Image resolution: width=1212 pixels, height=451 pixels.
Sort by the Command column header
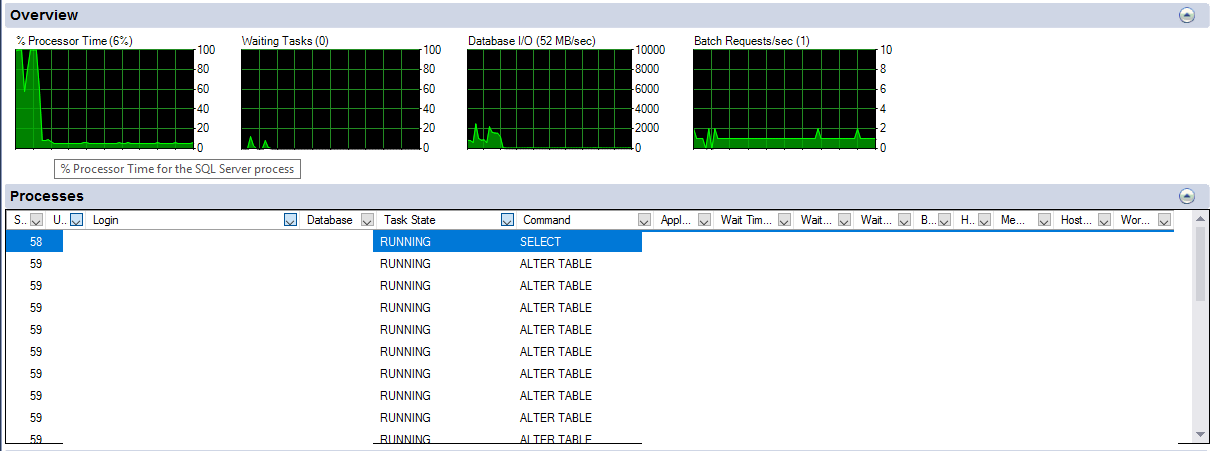[578, 220]
